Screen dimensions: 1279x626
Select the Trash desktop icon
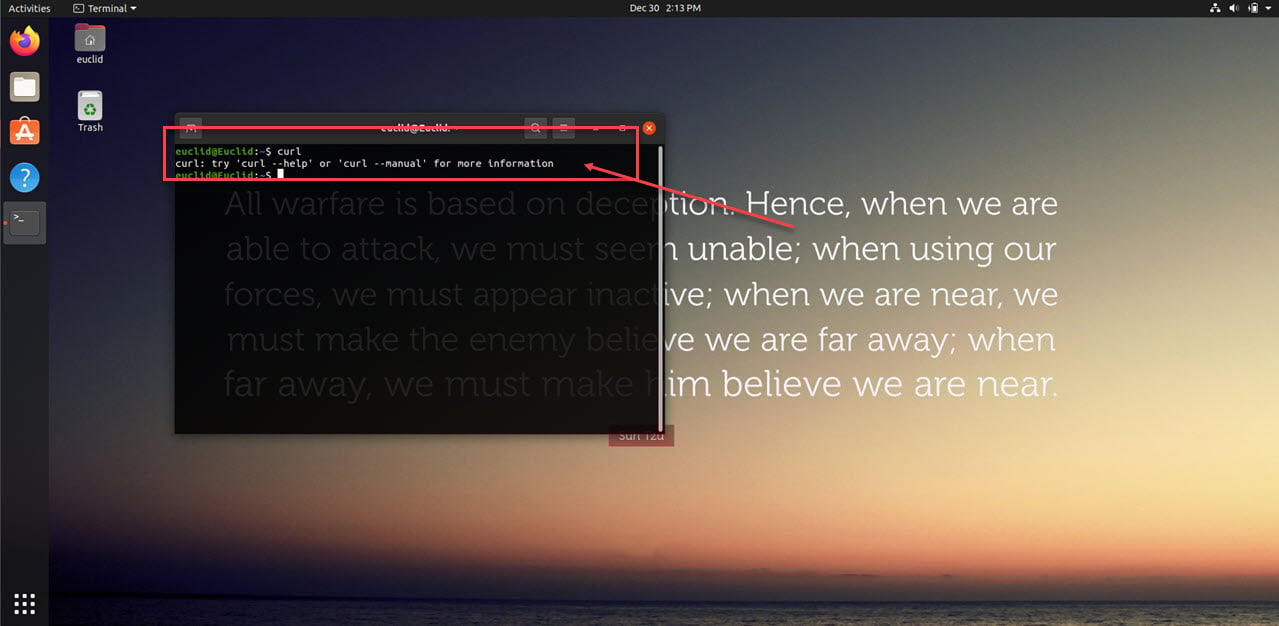tap(90, 112)
